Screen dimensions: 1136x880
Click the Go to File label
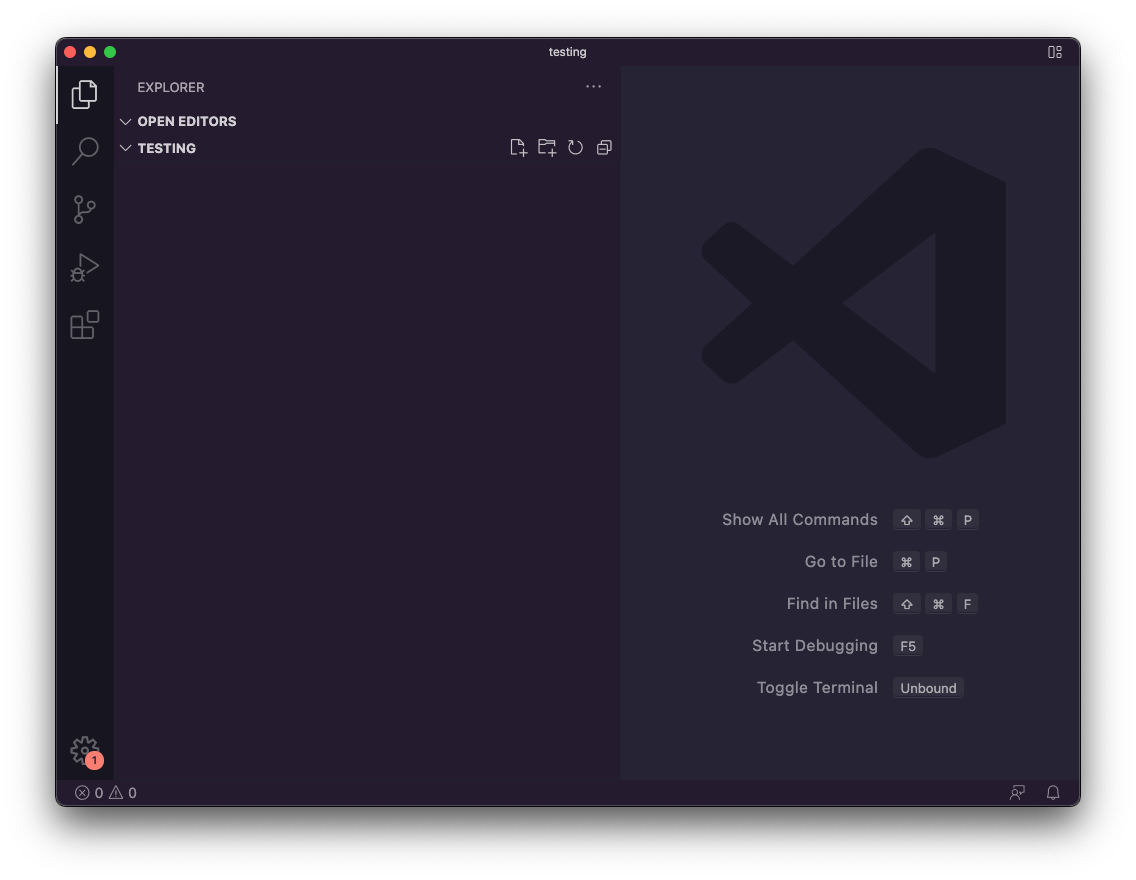(x=840, y=562)
